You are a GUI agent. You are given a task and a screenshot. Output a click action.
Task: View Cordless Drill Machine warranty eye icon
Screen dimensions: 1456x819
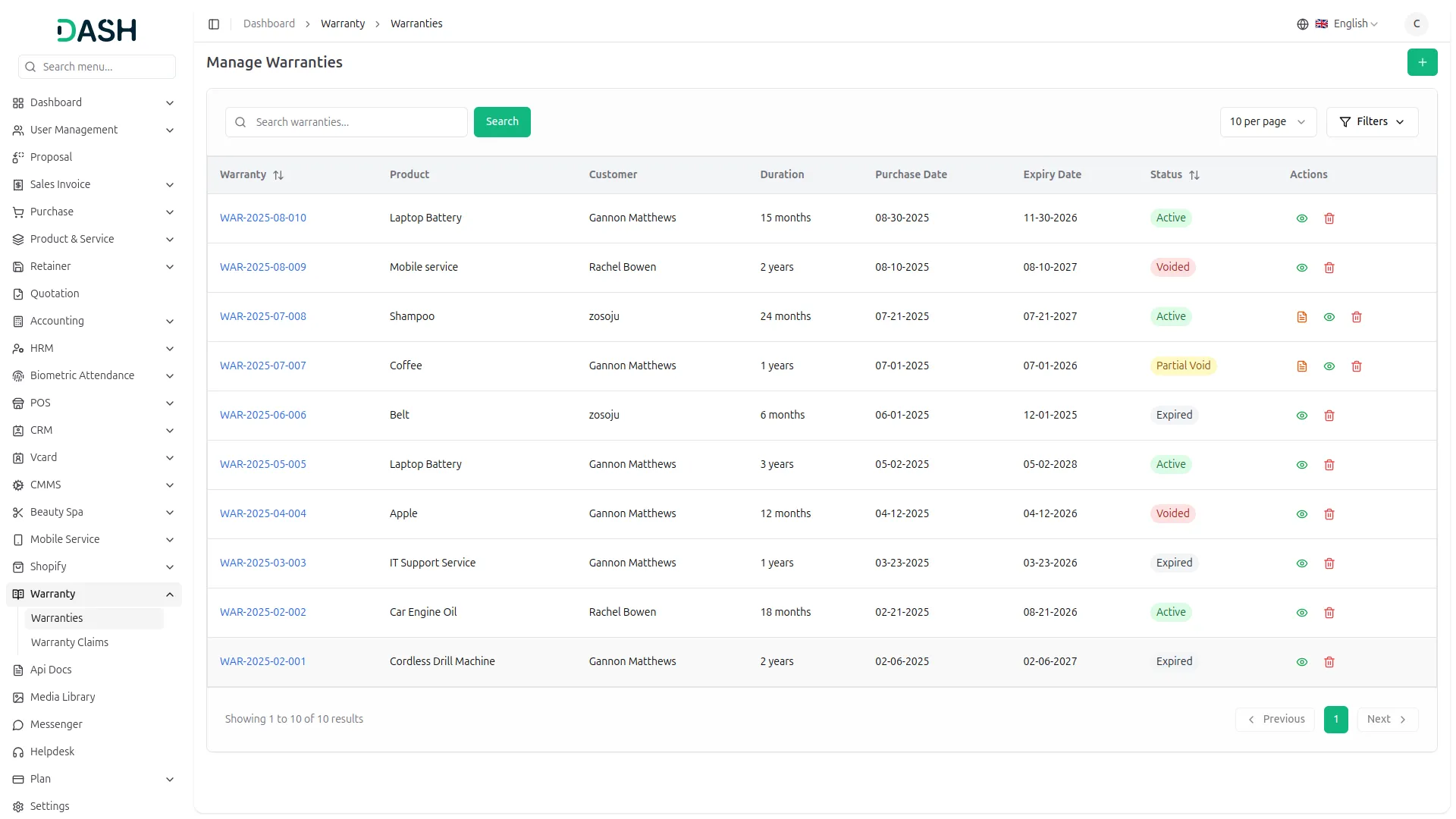1302,662
